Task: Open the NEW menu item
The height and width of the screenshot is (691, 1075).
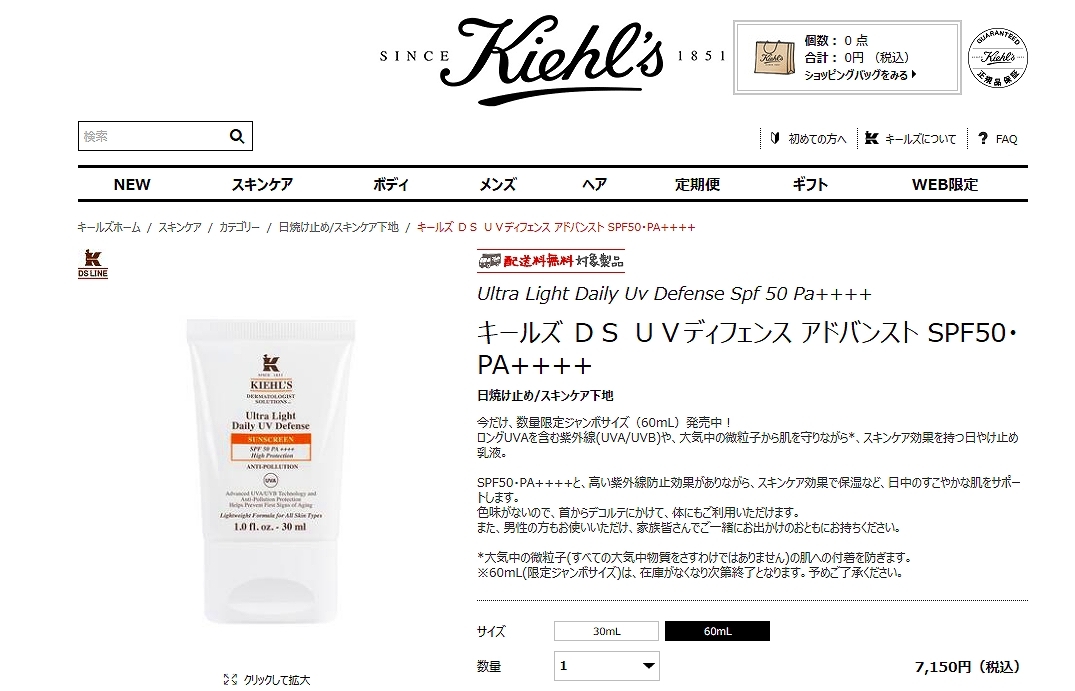Action: [x=132, y=184]
